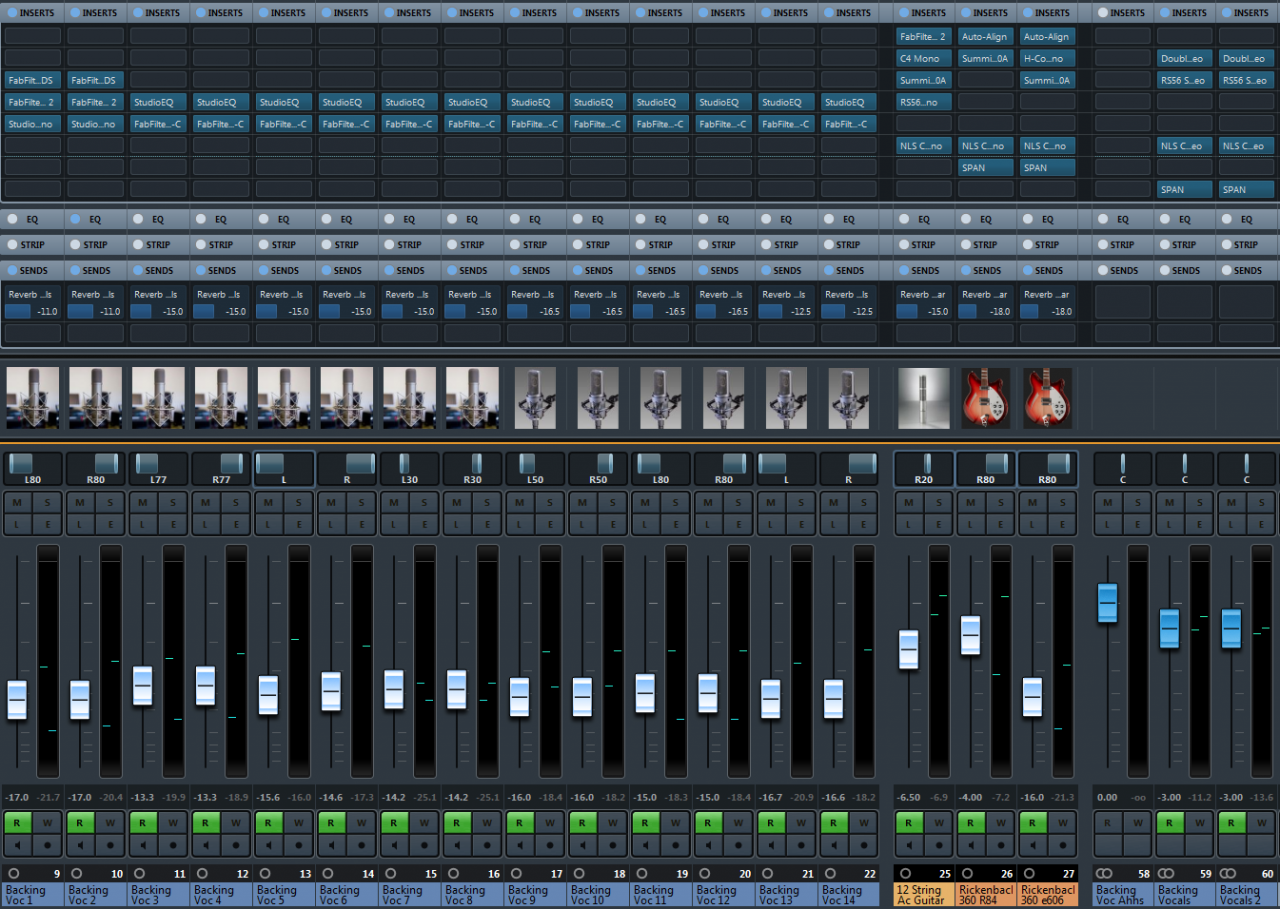Bypass EQ on the Backing Voc 2 channel

click(x=75, y=219)
